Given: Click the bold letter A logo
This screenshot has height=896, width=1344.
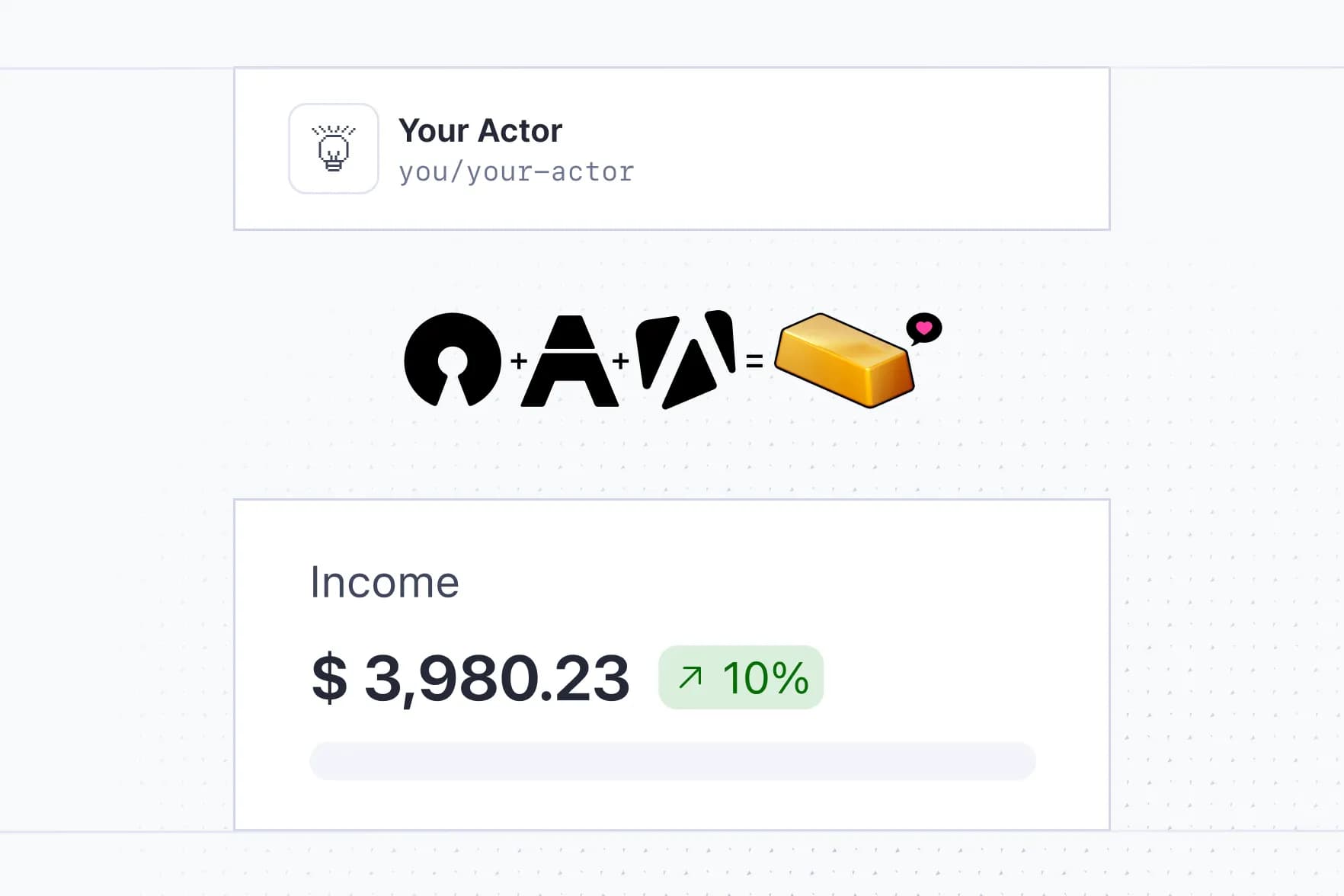Looking at the screenshot, I should [x=570, y=360].
